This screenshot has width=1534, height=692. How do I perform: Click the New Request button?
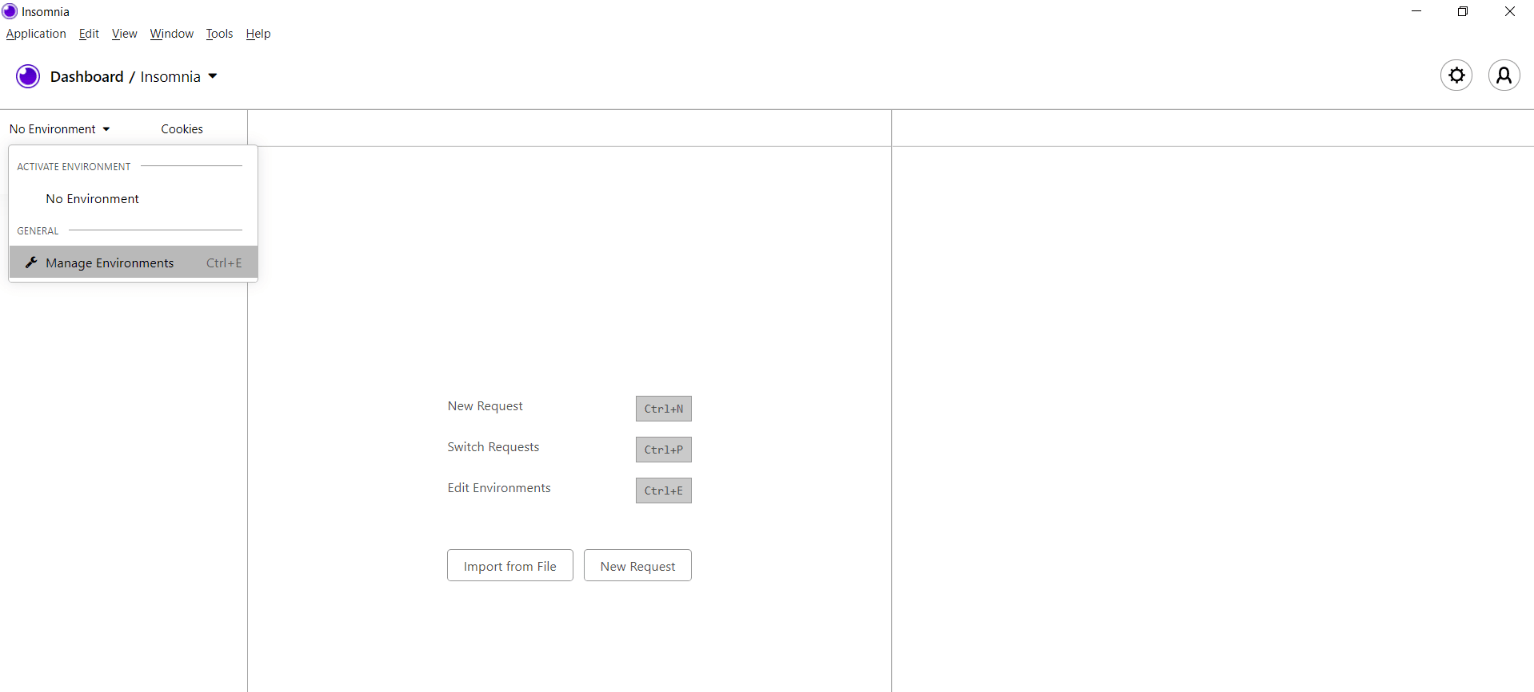click(x=638, y=566)
